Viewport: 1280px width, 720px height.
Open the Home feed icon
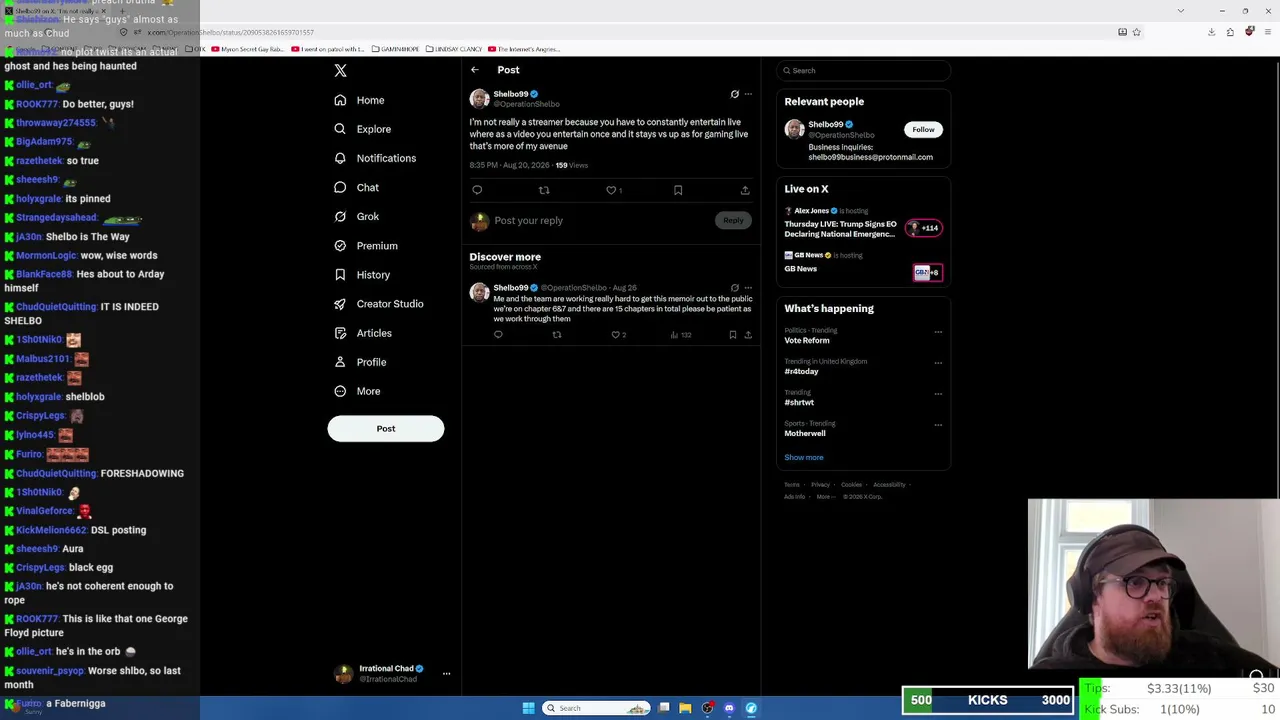(340, 100)
